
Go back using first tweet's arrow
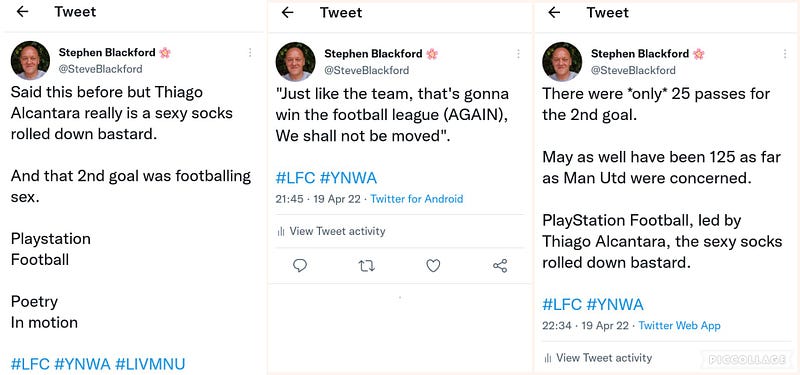(22, 12)
